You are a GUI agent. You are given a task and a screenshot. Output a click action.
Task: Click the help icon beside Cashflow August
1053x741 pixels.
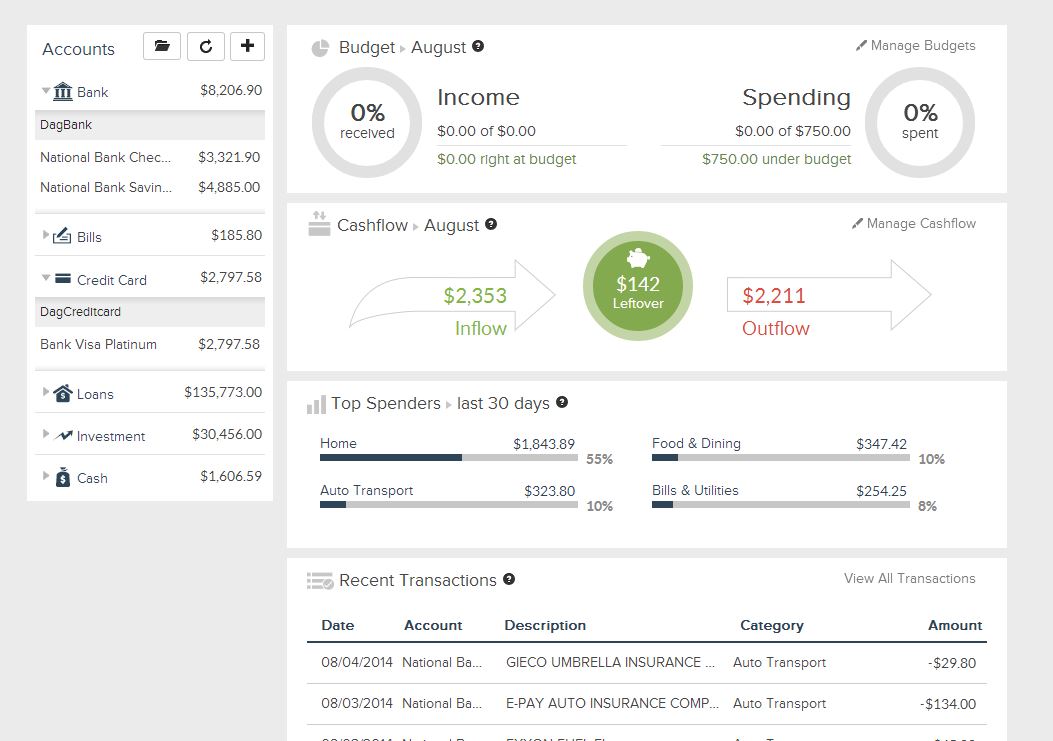coord(491,224)
